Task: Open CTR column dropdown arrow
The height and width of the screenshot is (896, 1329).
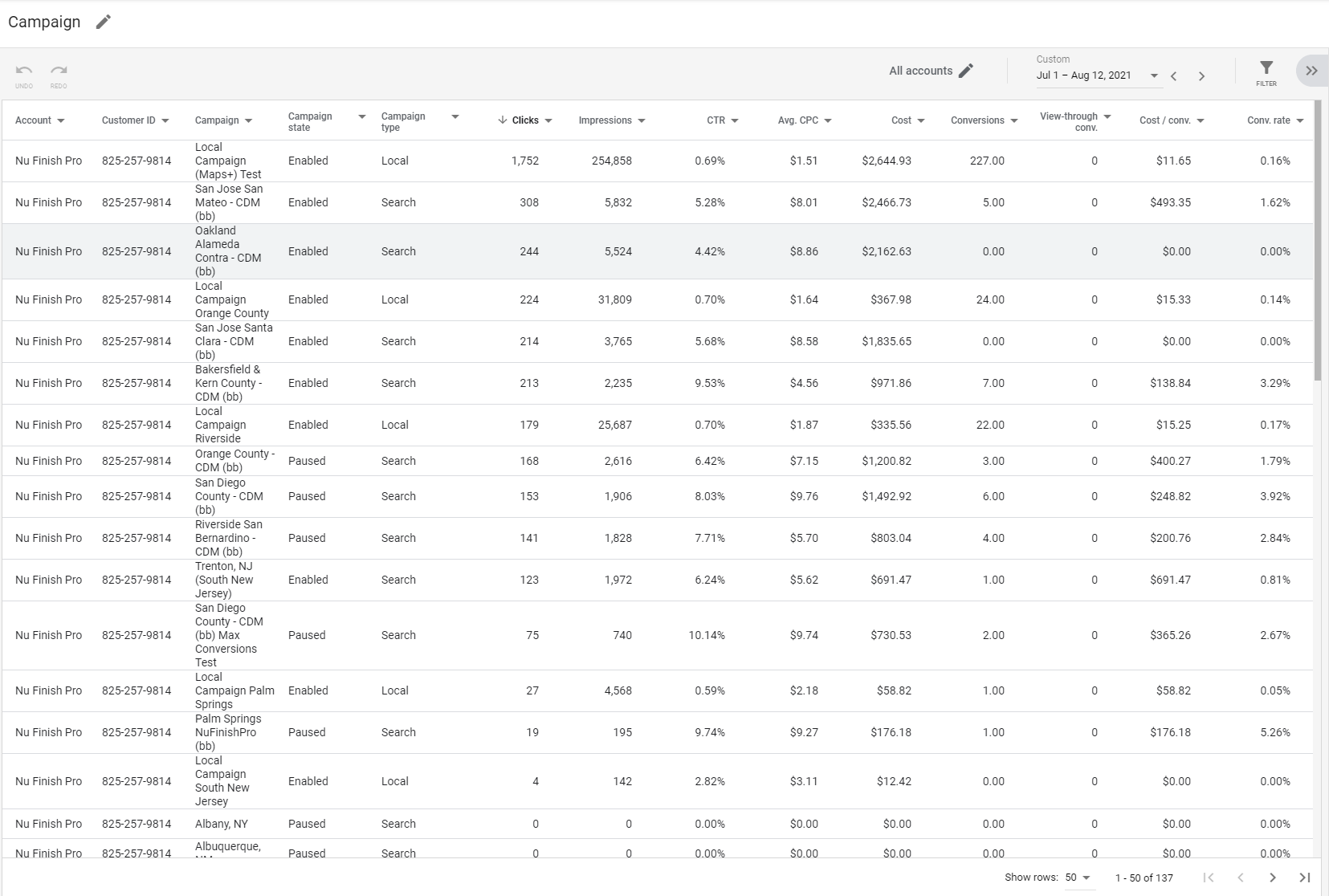Action: 735,120
